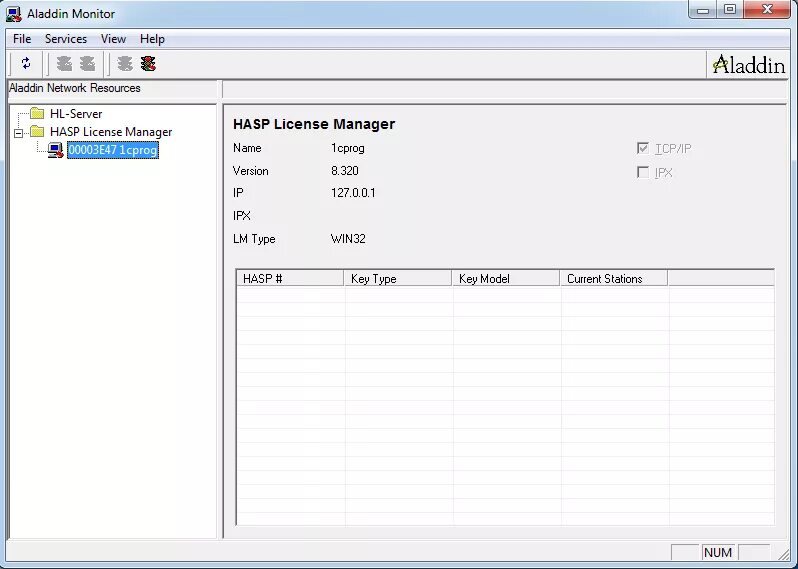This screenshot has width=798, height=569.
Task: Click the Name value 1cprog
Action: [x=348, y=148]
